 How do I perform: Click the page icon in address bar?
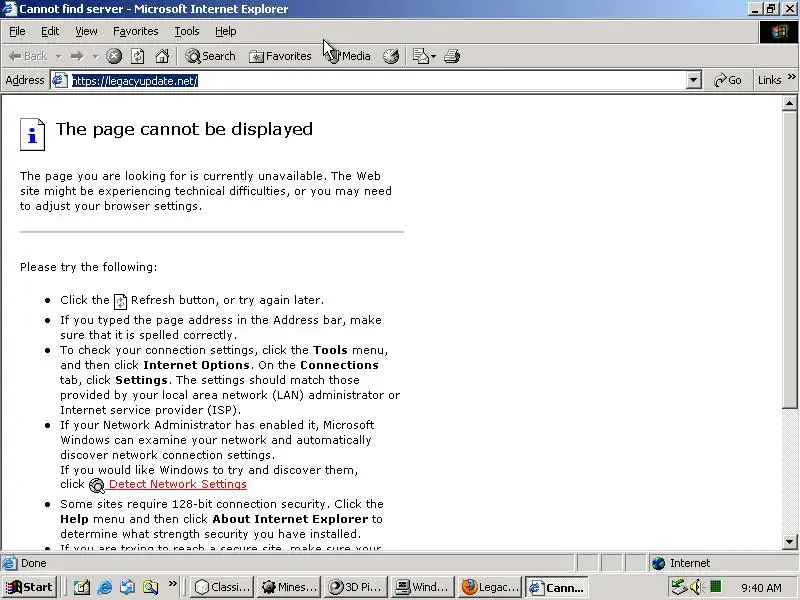pos(60,81)
